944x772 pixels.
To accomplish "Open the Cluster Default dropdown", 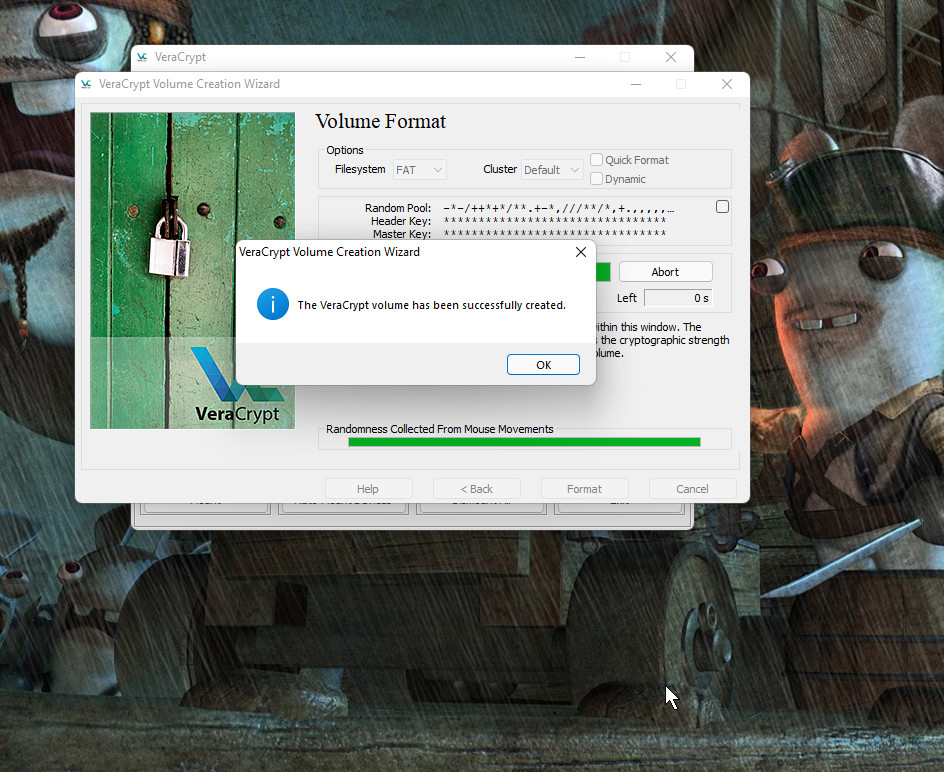I will coord(552,170).
